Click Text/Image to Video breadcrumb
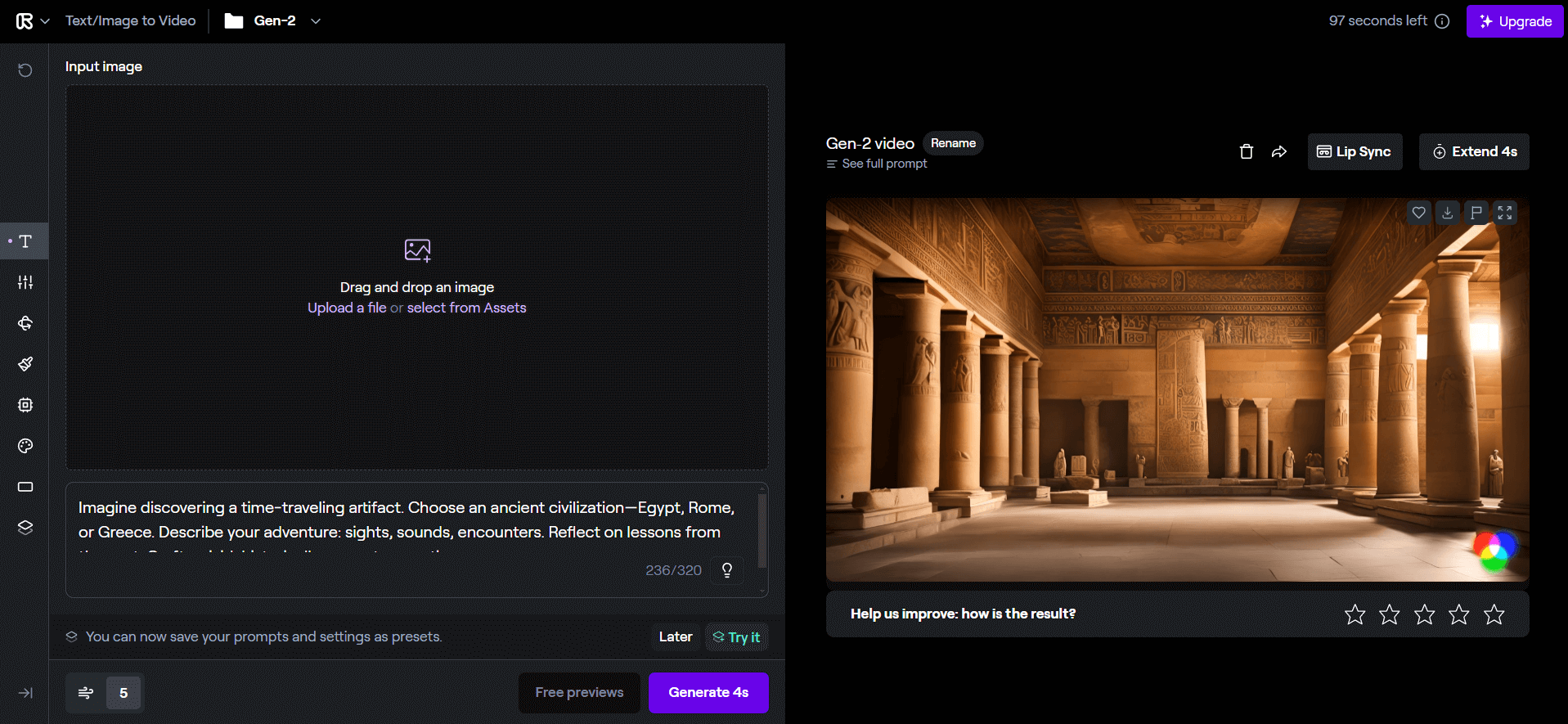Viewport: 1568px width, 724px height. click(x=130, y=21)
